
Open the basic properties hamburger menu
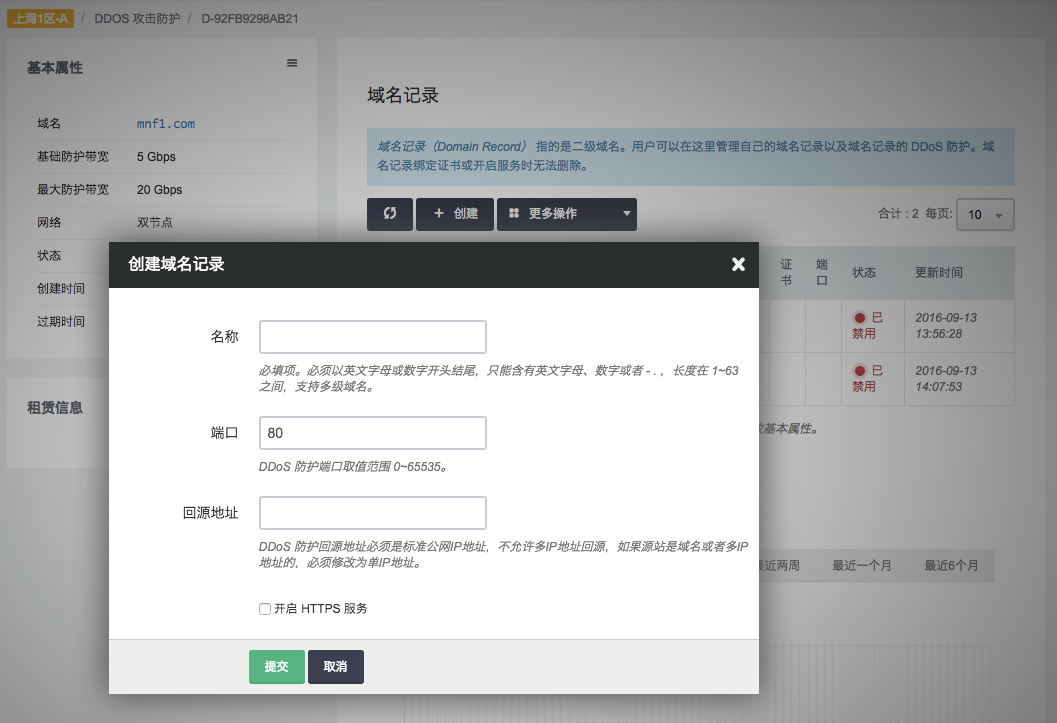[292, 63]
